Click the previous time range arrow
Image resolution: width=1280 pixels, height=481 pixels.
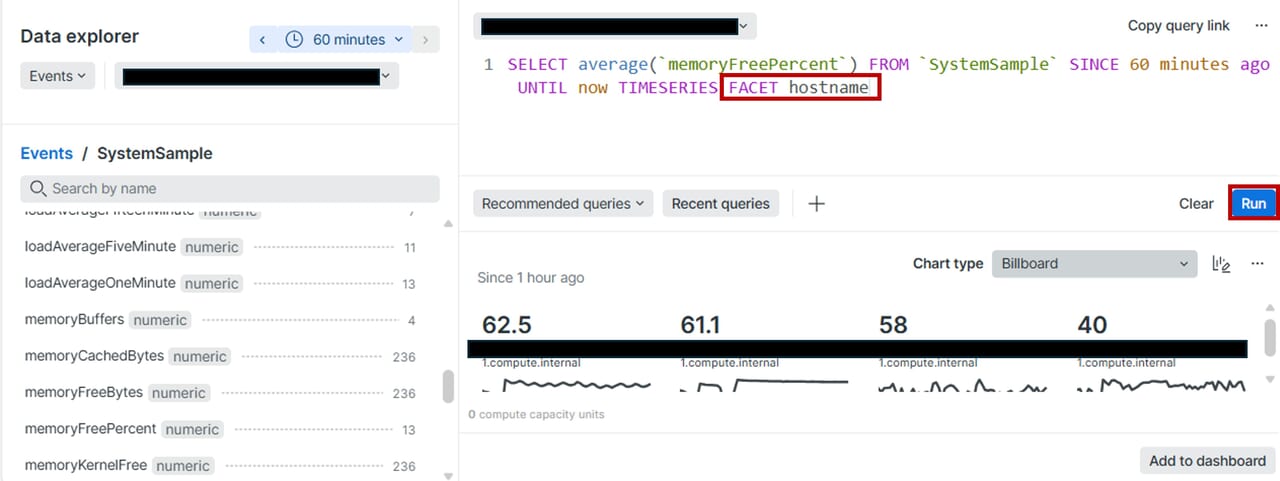pyautogui.click(x=262, y=40)
